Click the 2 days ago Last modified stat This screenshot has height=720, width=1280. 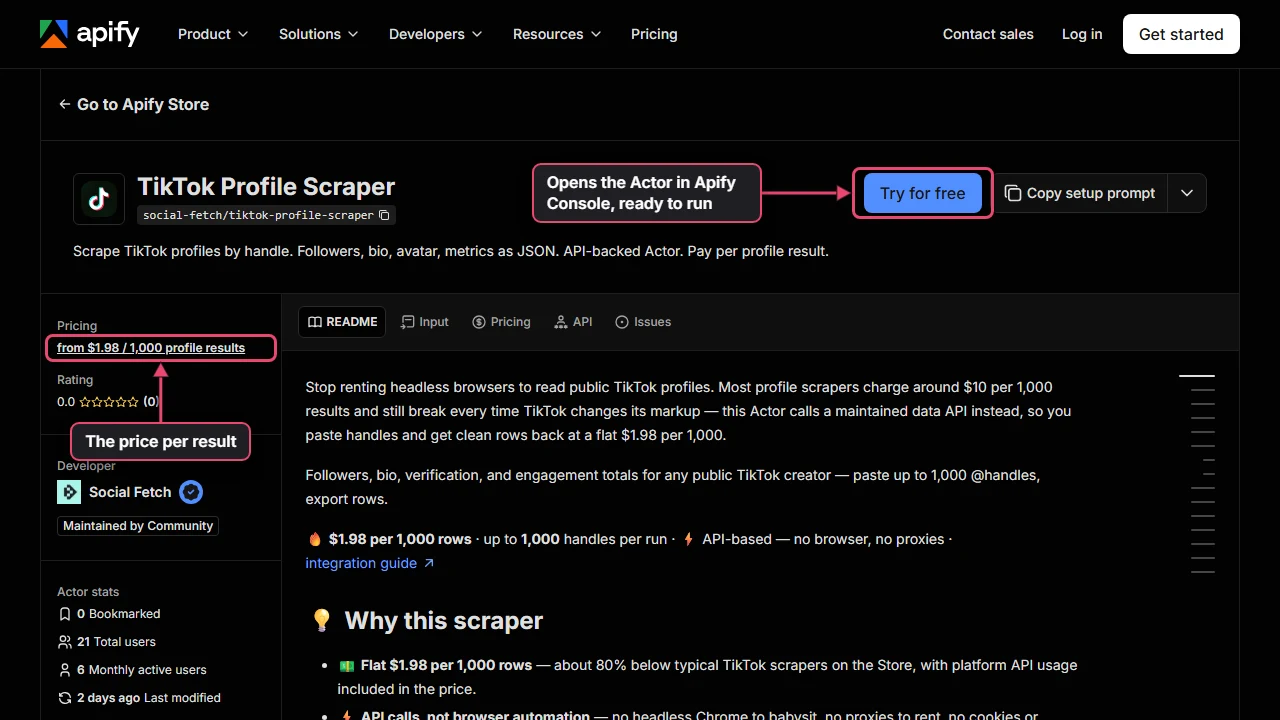click(x=139, y=698)
